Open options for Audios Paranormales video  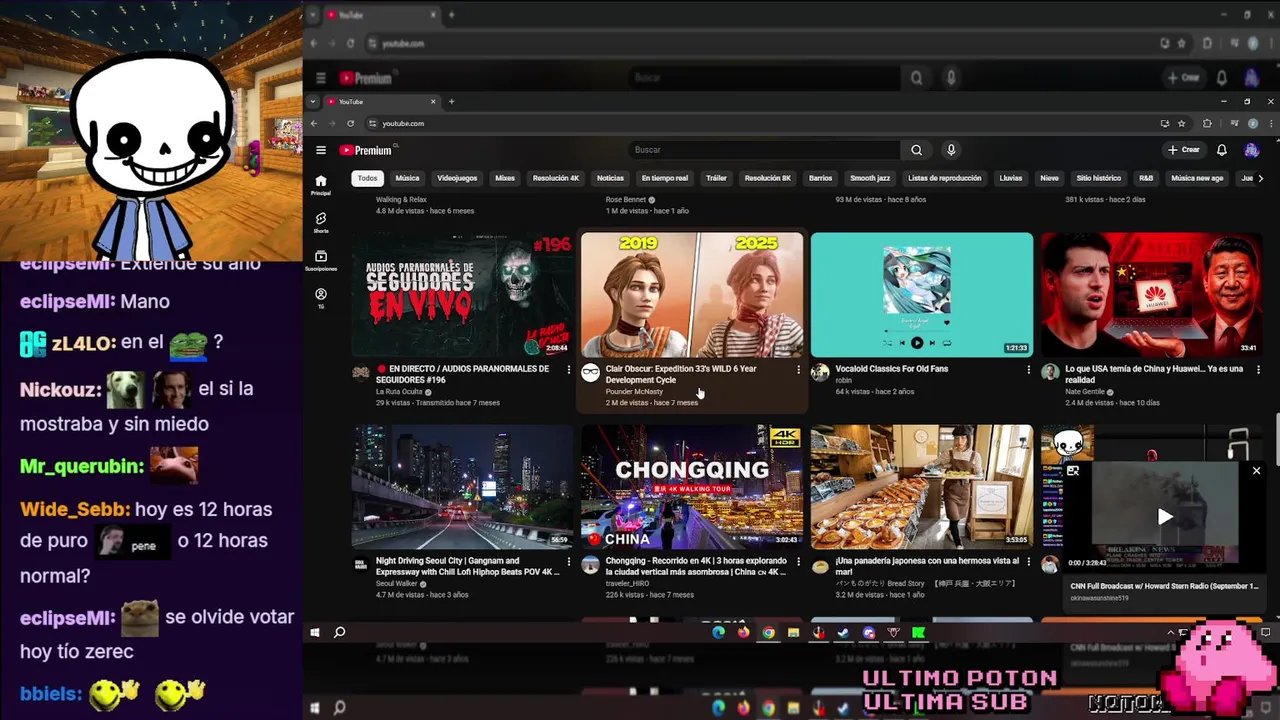point(569,369)
